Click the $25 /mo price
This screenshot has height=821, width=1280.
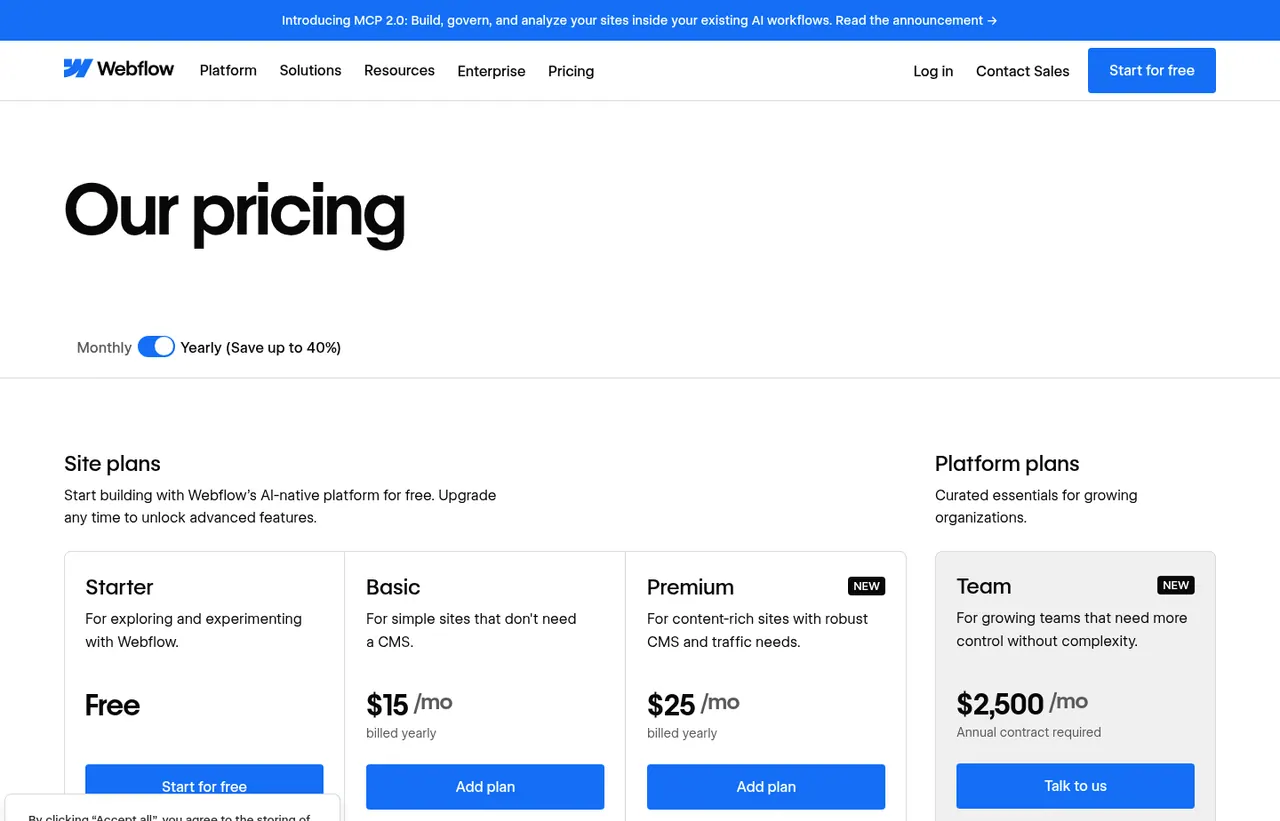click(693, 704)
